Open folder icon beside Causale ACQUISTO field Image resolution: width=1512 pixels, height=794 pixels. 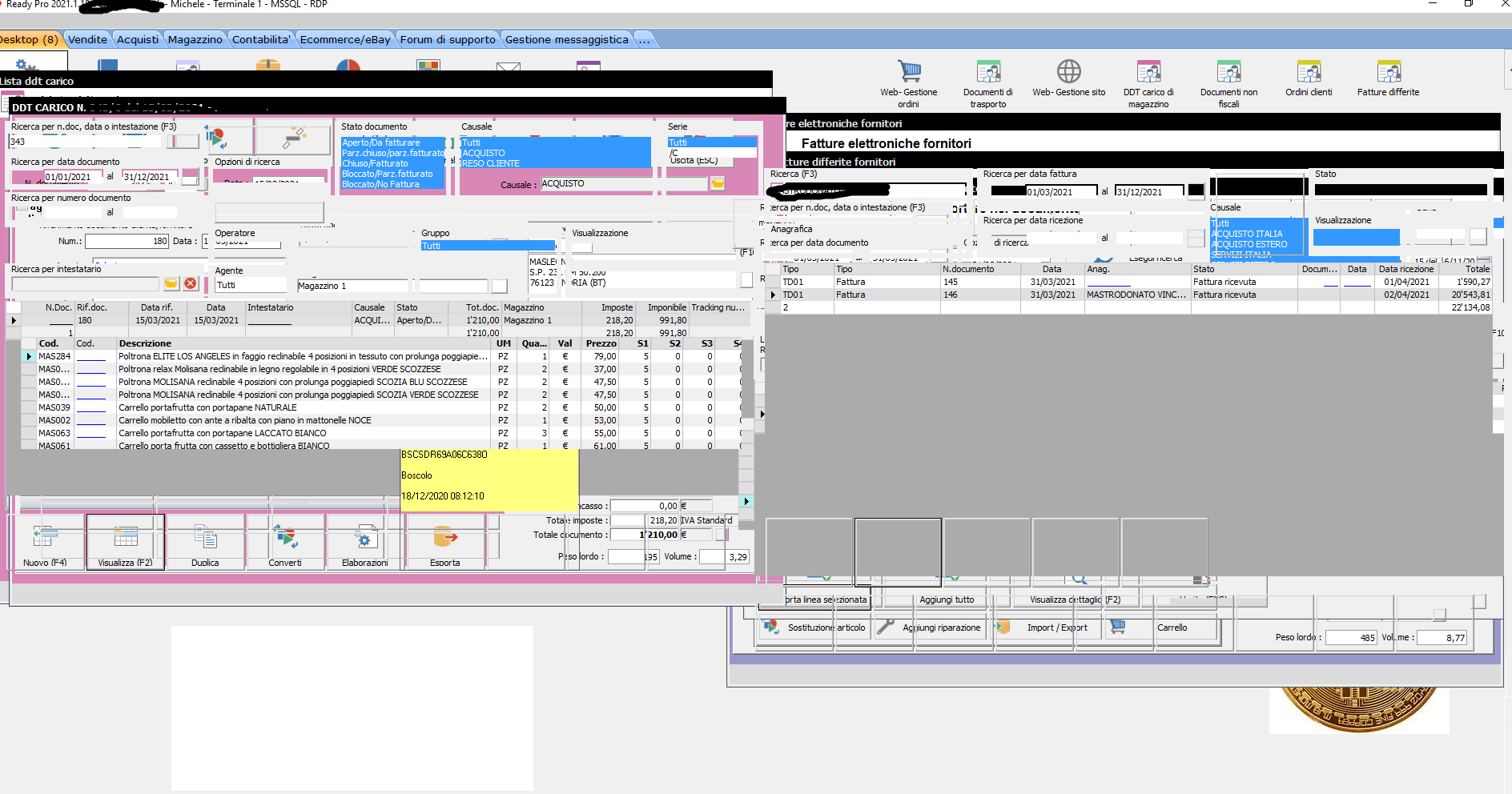(x=718, y=184)
